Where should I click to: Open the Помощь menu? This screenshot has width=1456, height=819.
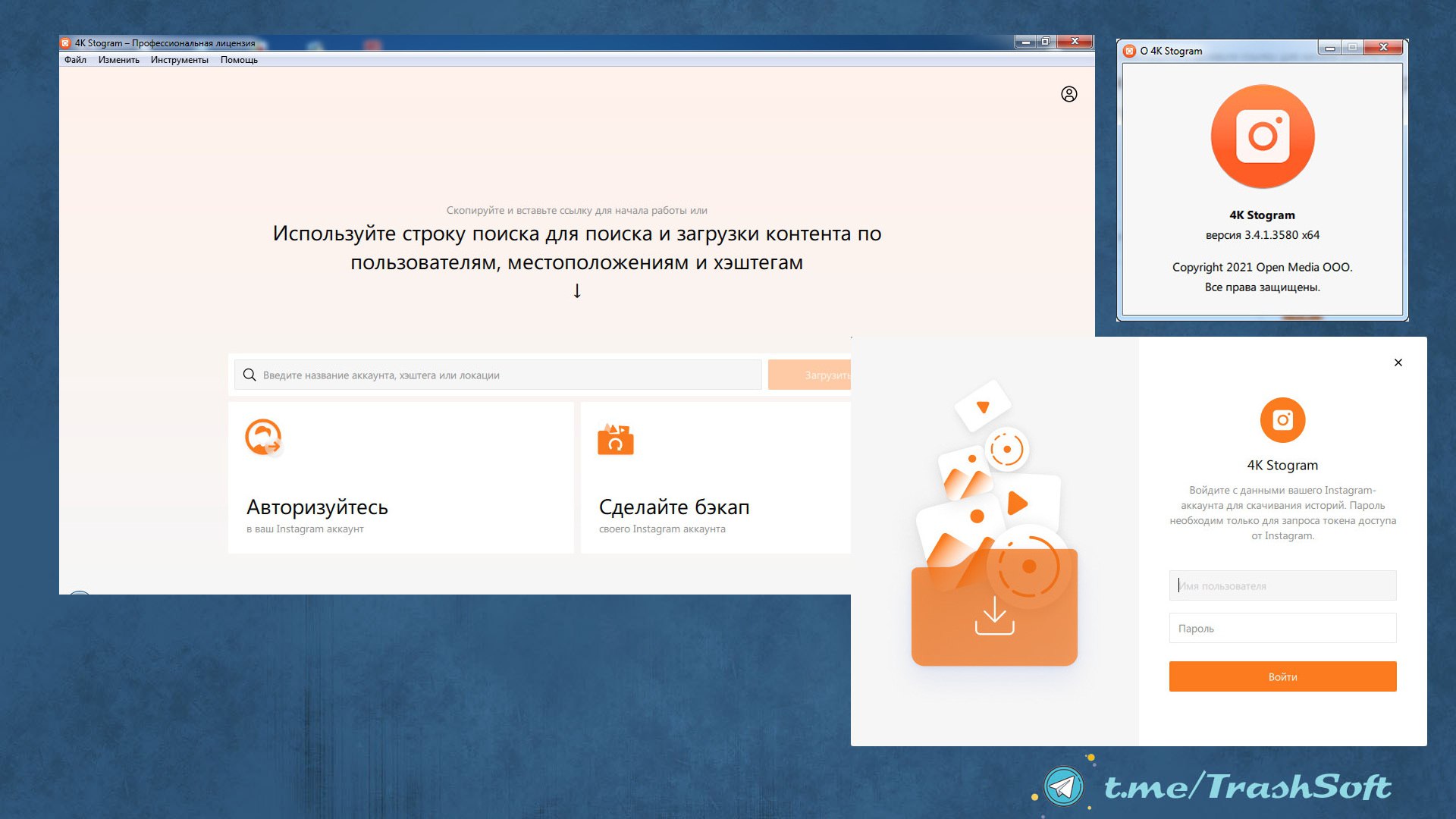(x=239, y=60)
